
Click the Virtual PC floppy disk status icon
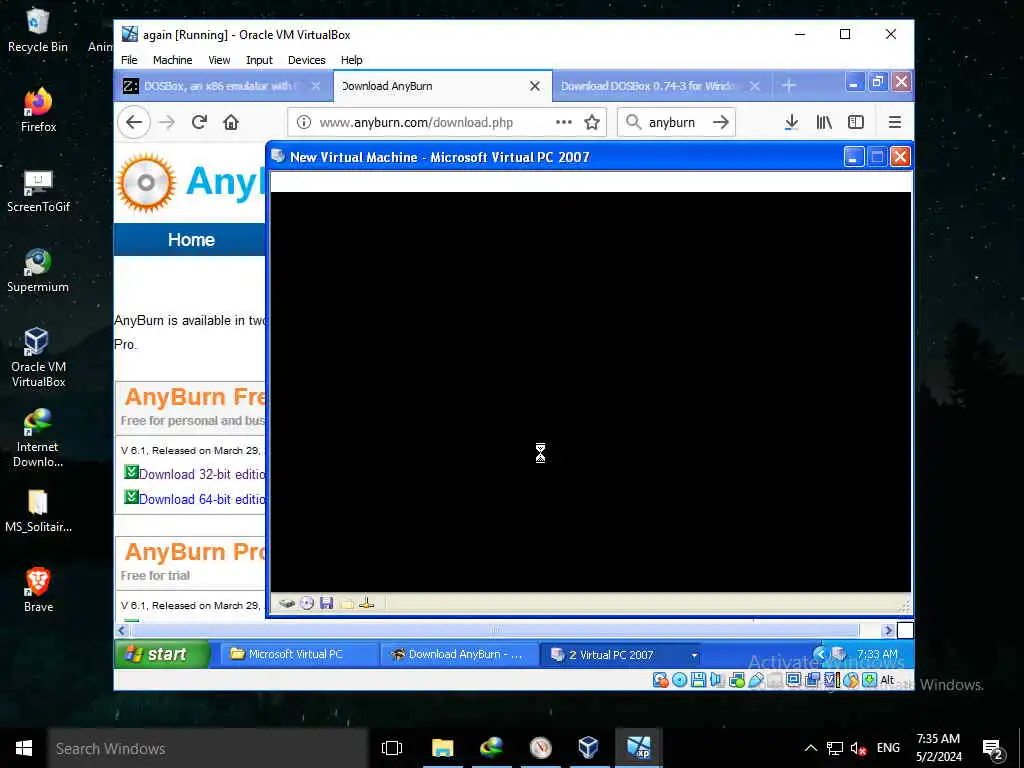(327, 603)
